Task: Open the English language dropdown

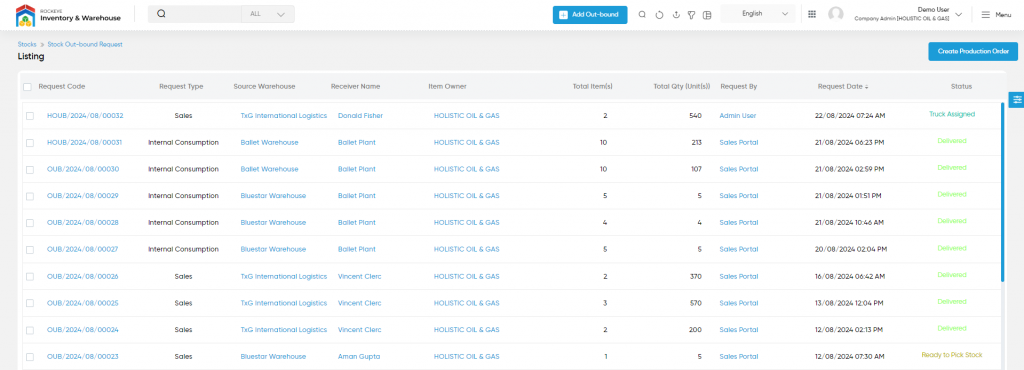Action: [x=758, y=14]
